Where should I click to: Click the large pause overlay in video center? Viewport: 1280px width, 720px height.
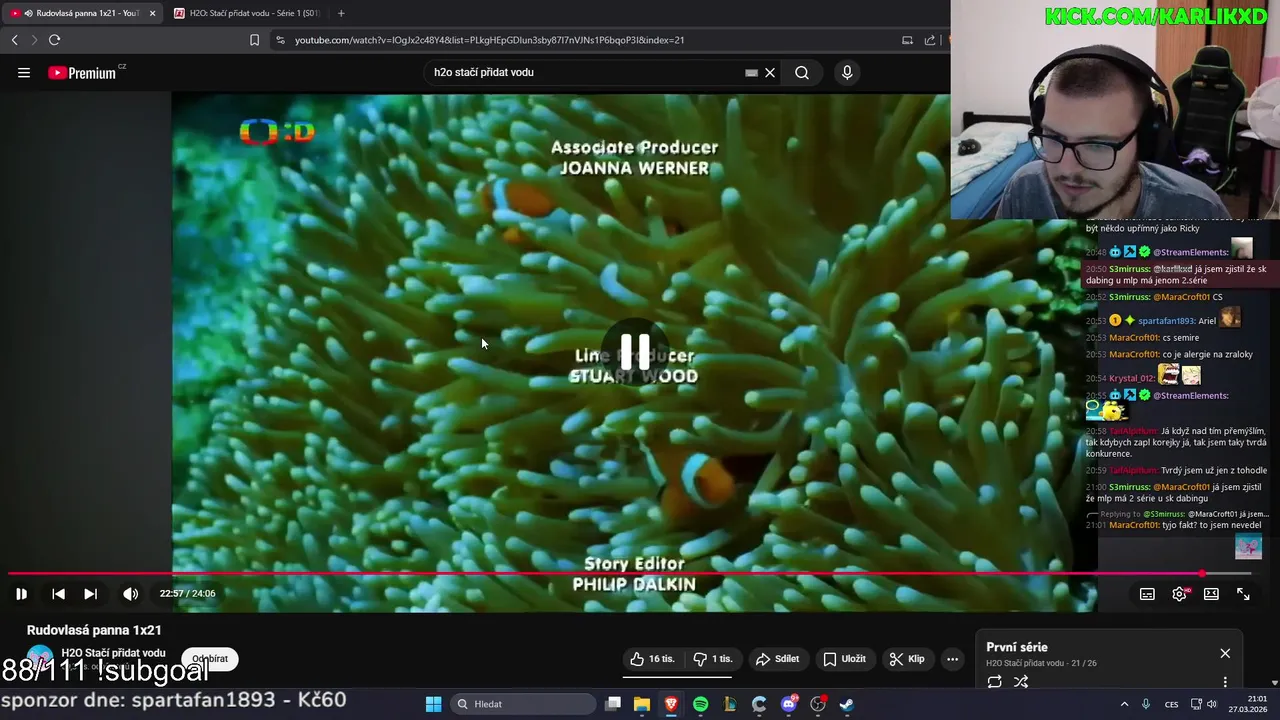coord(634,351)
